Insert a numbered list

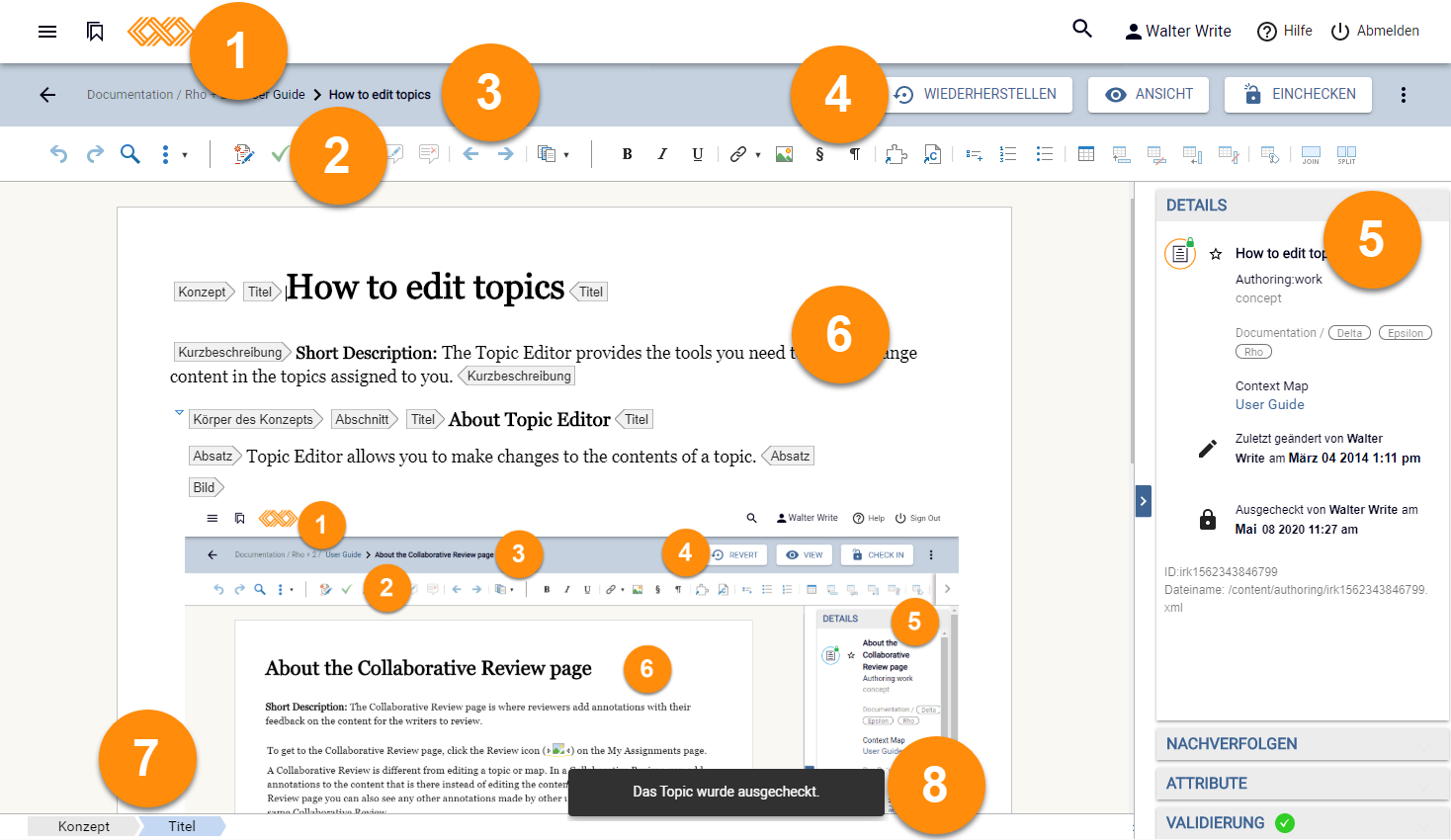point(1008,154)
